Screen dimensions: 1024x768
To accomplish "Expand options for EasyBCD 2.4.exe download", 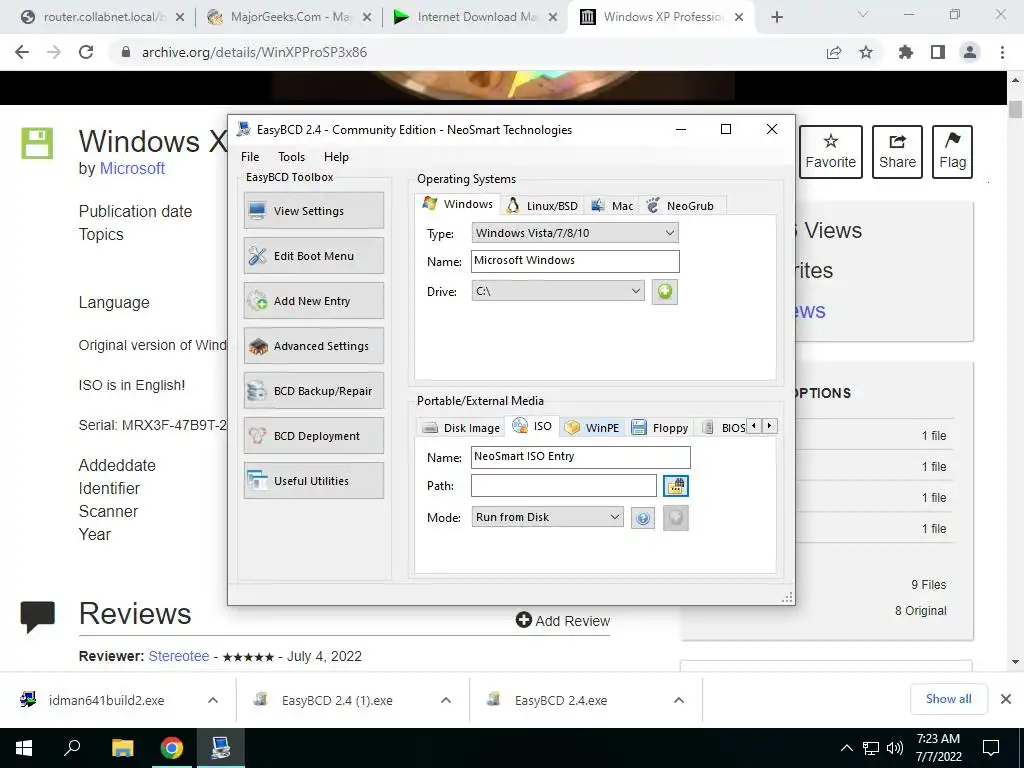I will (679, 700).
